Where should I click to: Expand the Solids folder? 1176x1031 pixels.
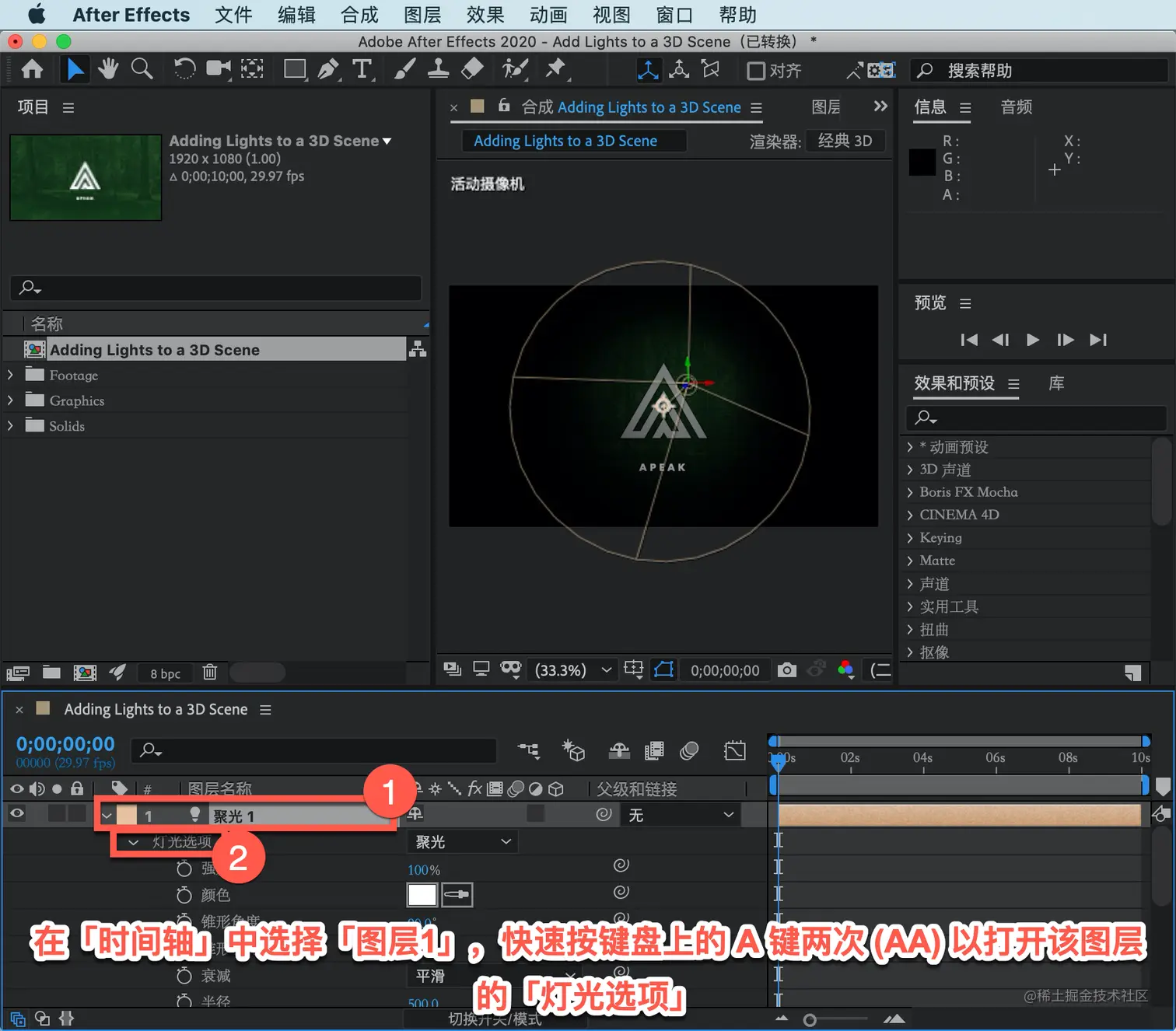(x=10, y=426)
